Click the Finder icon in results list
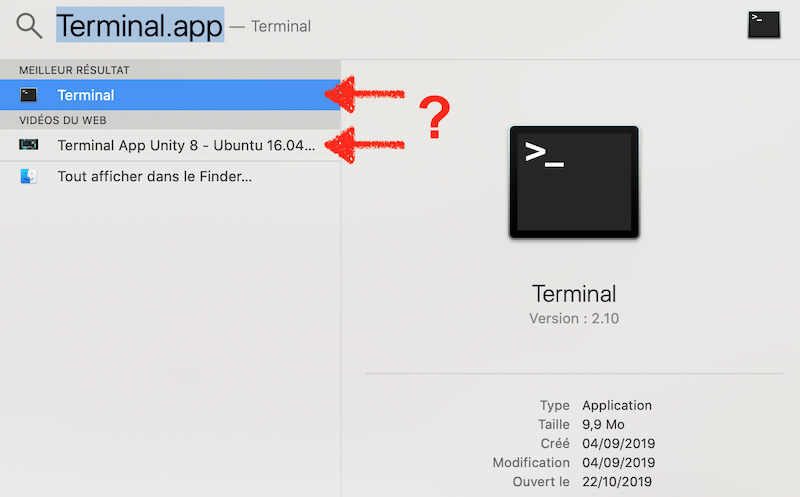The image size is (800, 497). tap(29, 176)
